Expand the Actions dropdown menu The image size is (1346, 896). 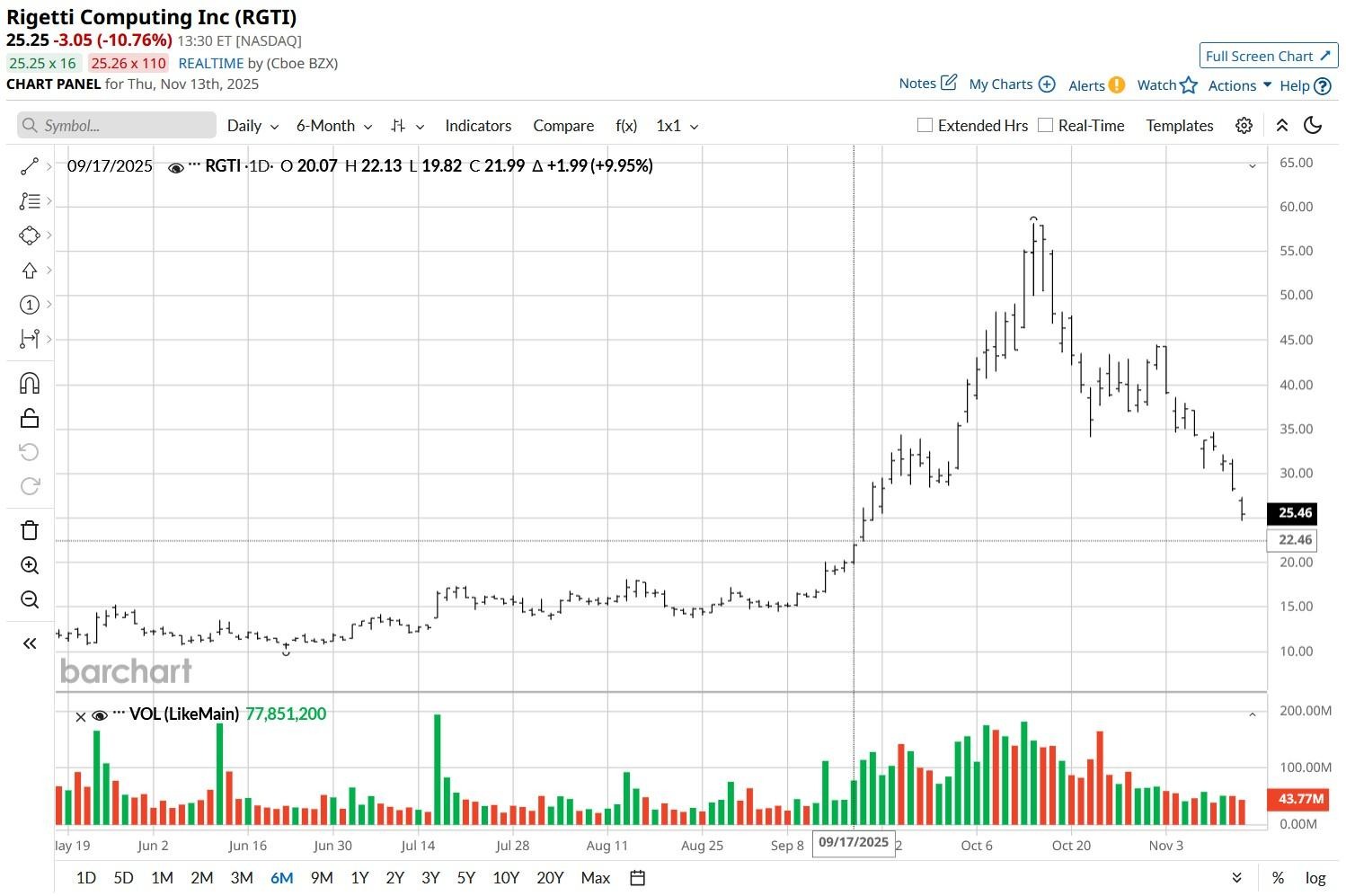pyautogui.click(x=1240, y=85)
